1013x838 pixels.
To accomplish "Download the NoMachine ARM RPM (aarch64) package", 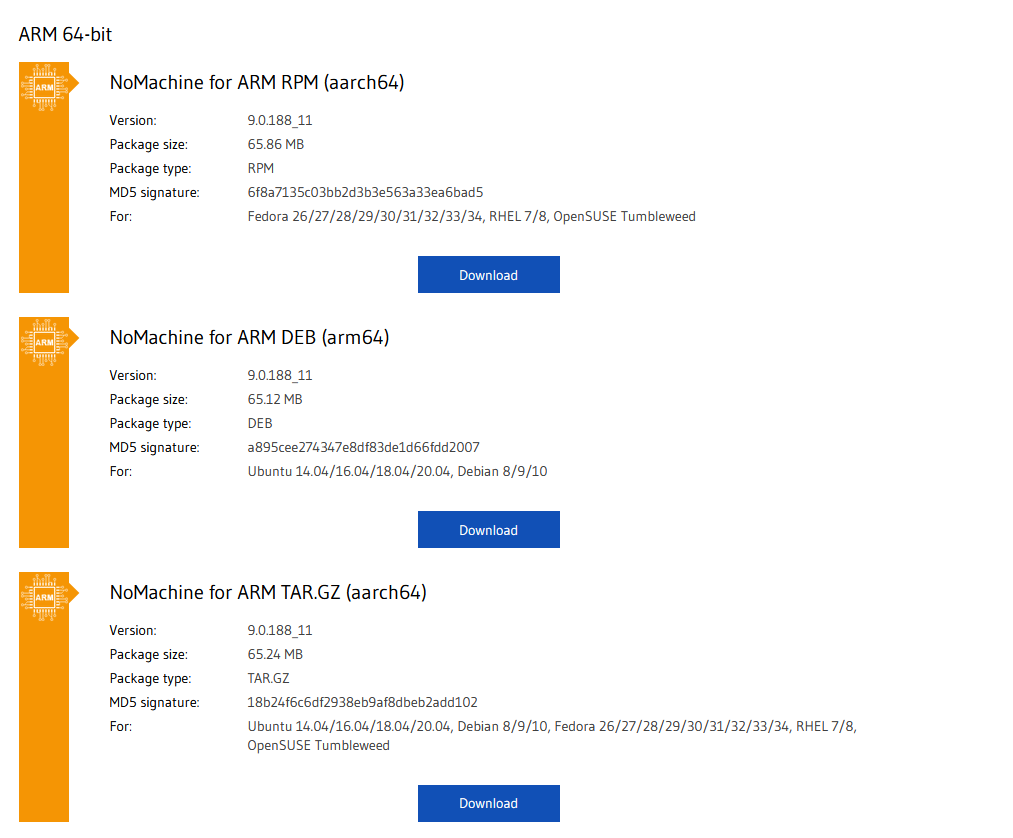I will click(x=488, y=275).
